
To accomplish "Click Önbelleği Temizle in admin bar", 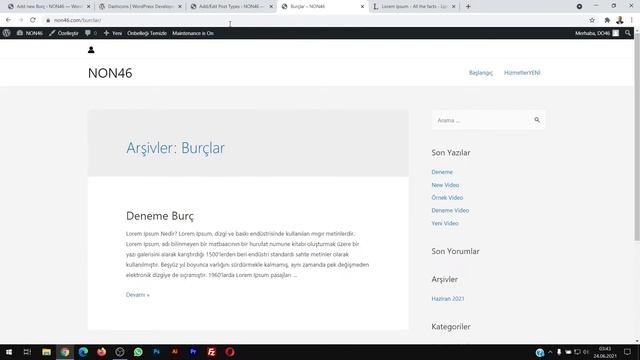I will [147, 33].
